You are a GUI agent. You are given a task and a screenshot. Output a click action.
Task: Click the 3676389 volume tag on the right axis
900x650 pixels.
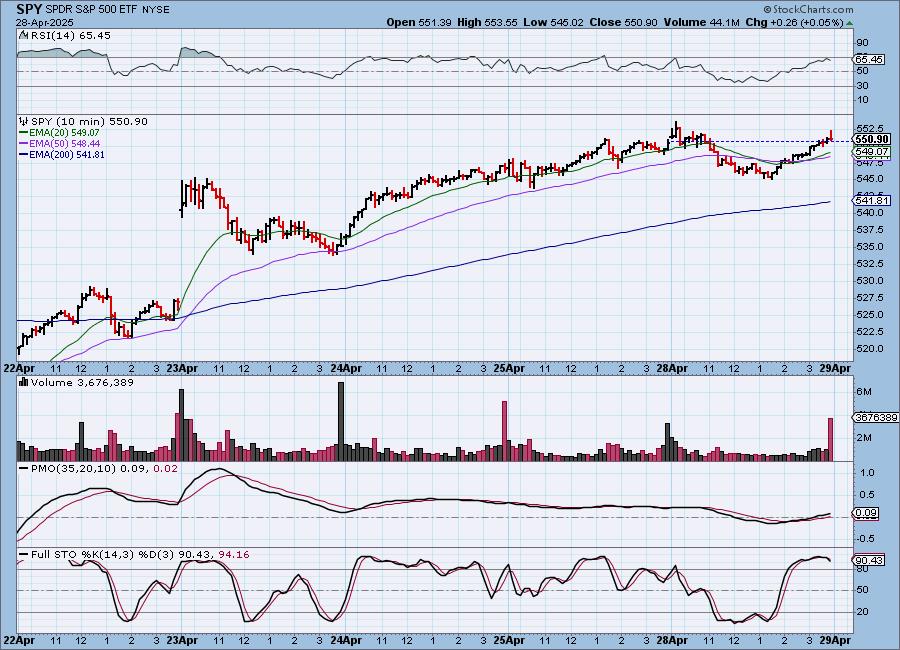(876, 417)
